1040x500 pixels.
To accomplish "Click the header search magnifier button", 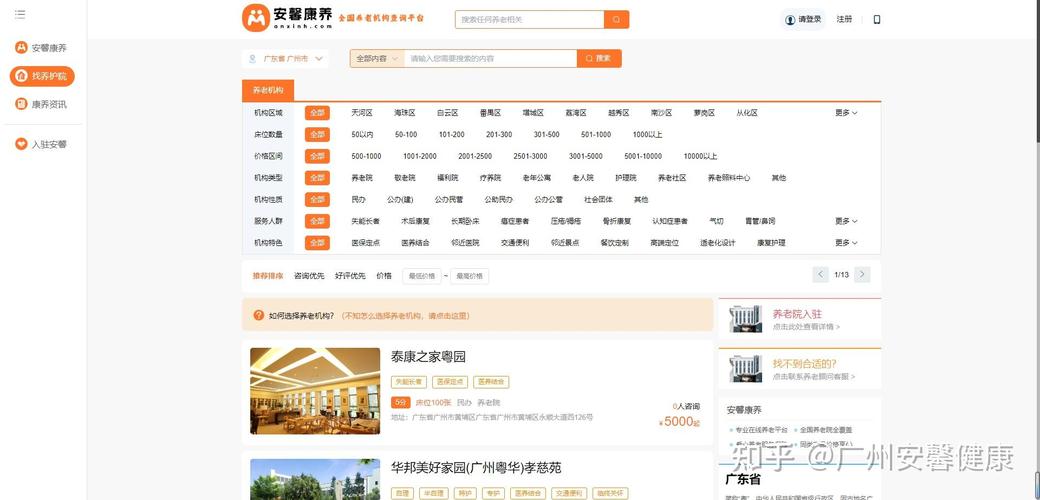I will click(x=616, y=19).
